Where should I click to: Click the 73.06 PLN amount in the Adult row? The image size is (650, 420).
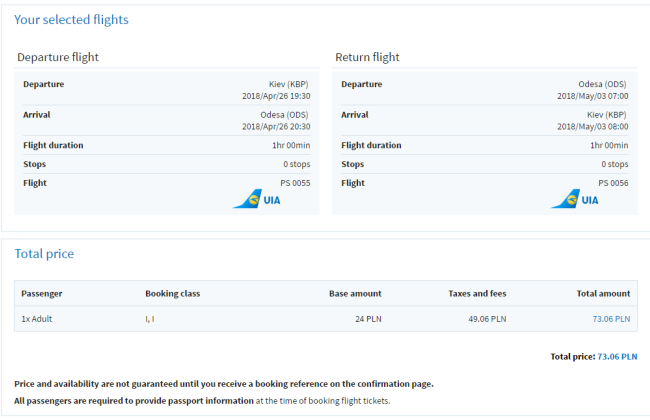coord(613,319)
